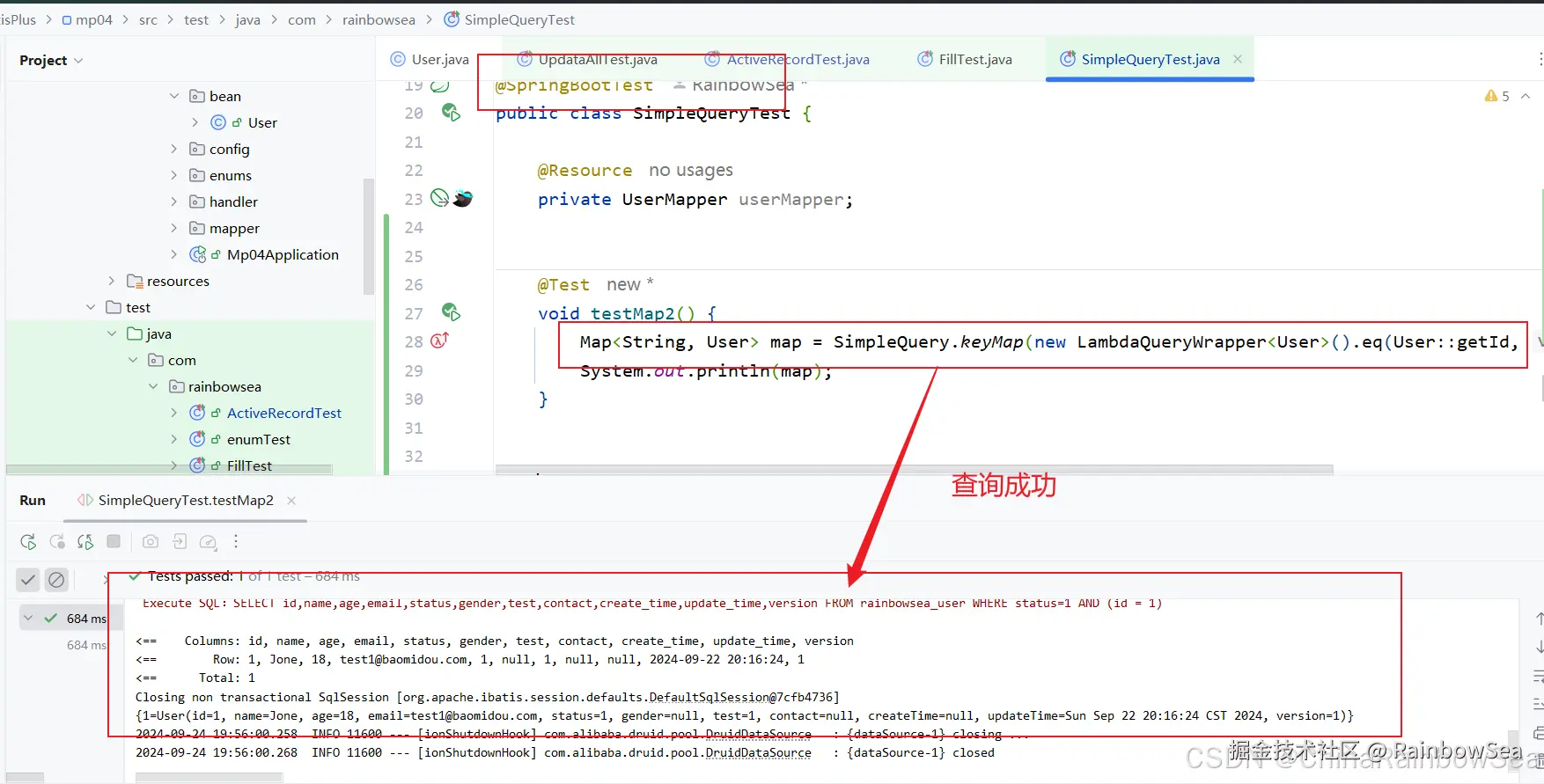
Task: Open the Run toolbar more options menu
Action: coord(236,542)
